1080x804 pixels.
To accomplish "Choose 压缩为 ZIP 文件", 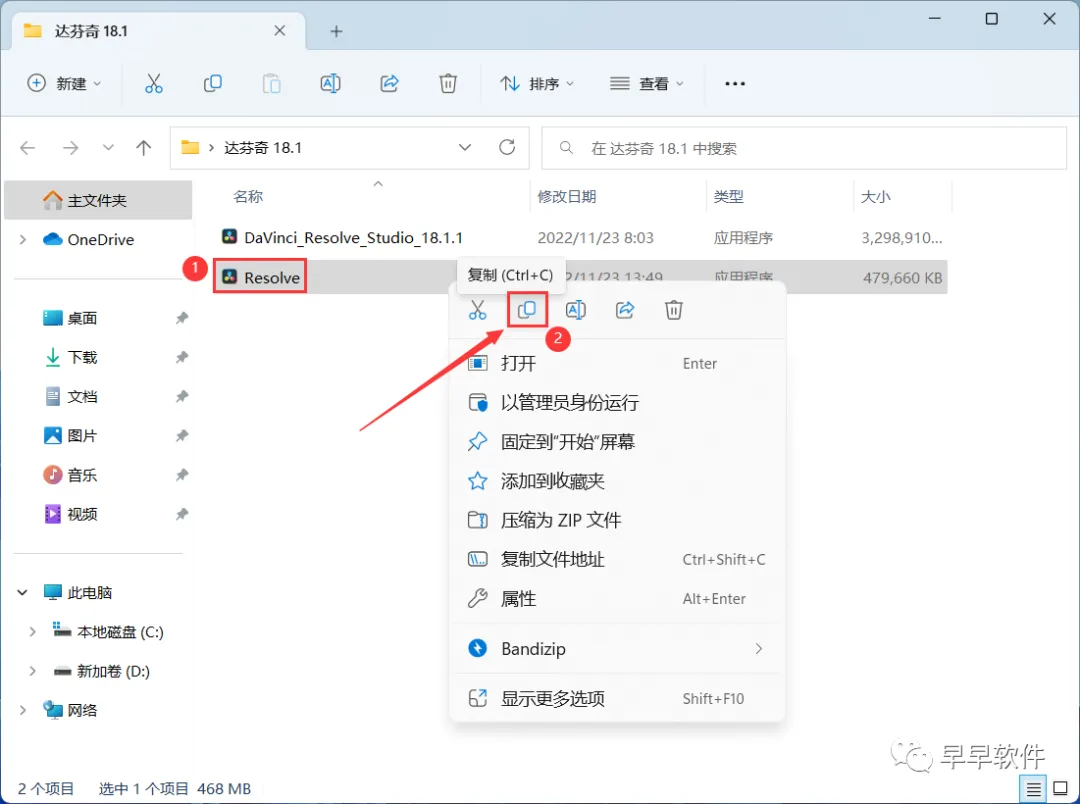I will 616,520.
